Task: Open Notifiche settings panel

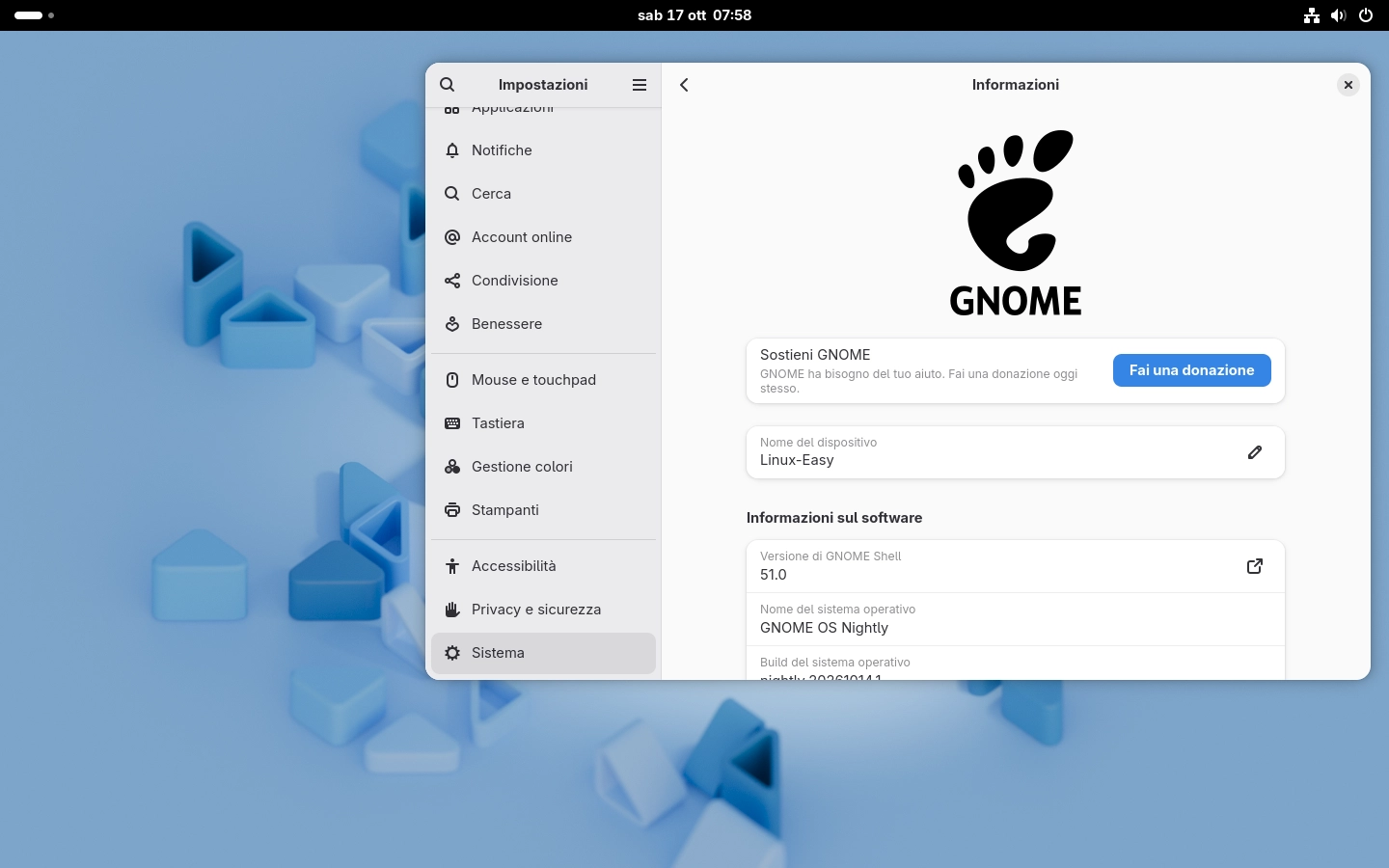Action: (543, 150)
